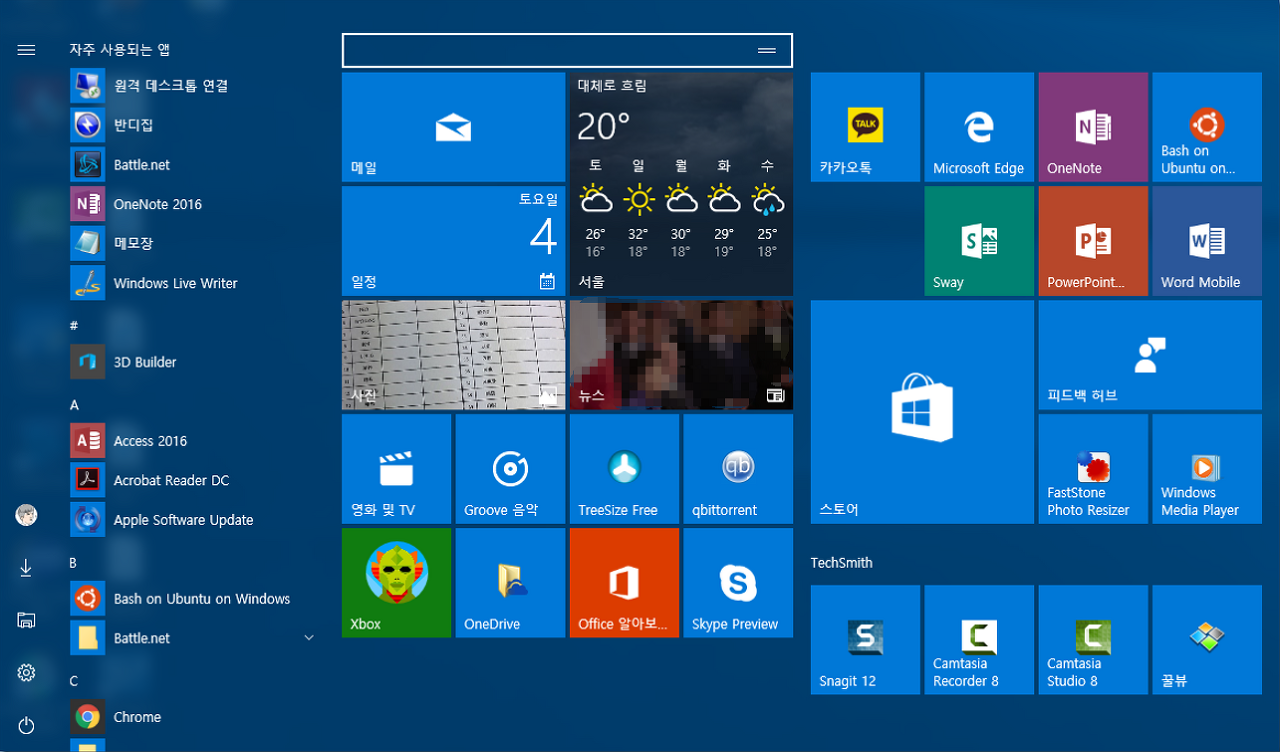Launch Snagit 12 tile
This screenshot has width=1280, height=752.
pos(865,640)
